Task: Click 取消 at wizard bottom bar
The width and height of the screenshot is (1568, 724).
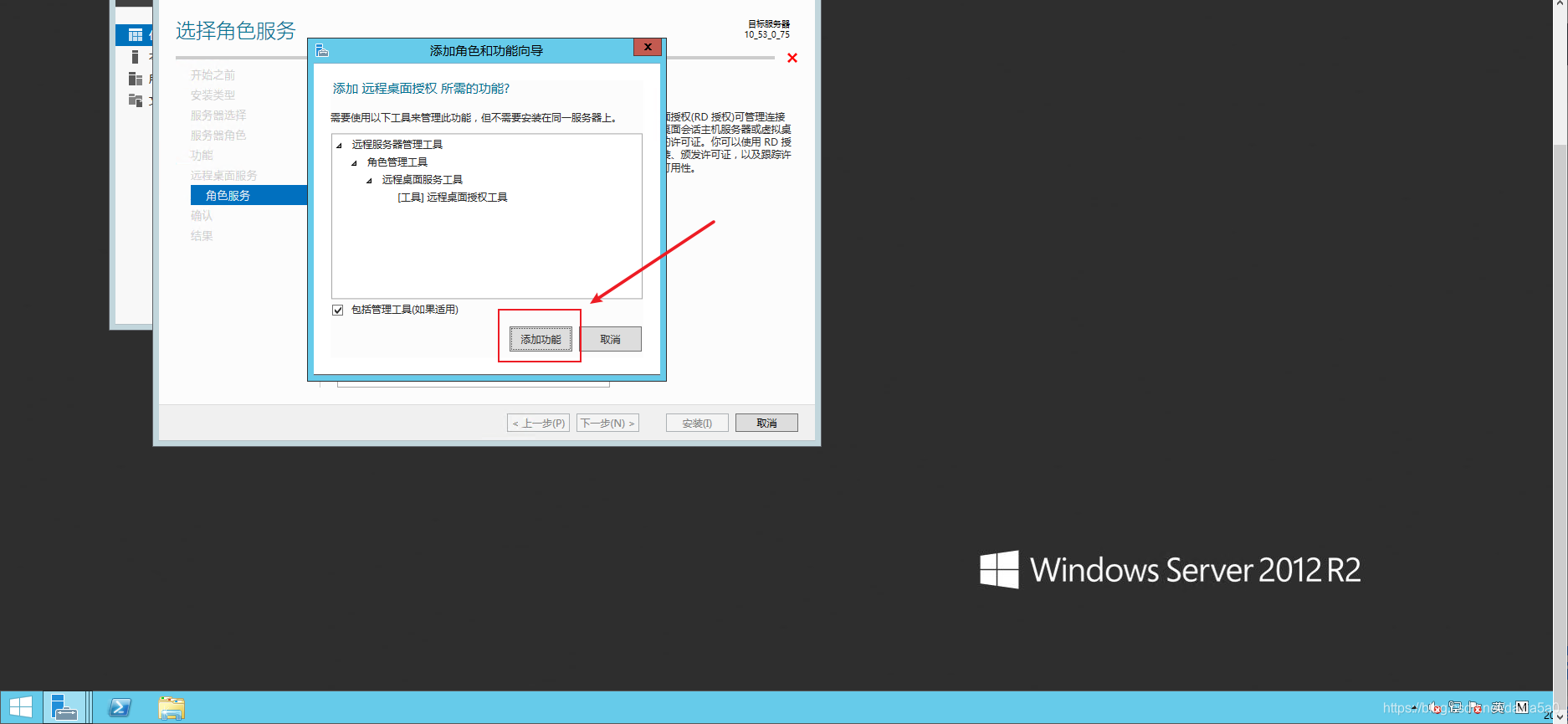Action: [x=766, y=423]
